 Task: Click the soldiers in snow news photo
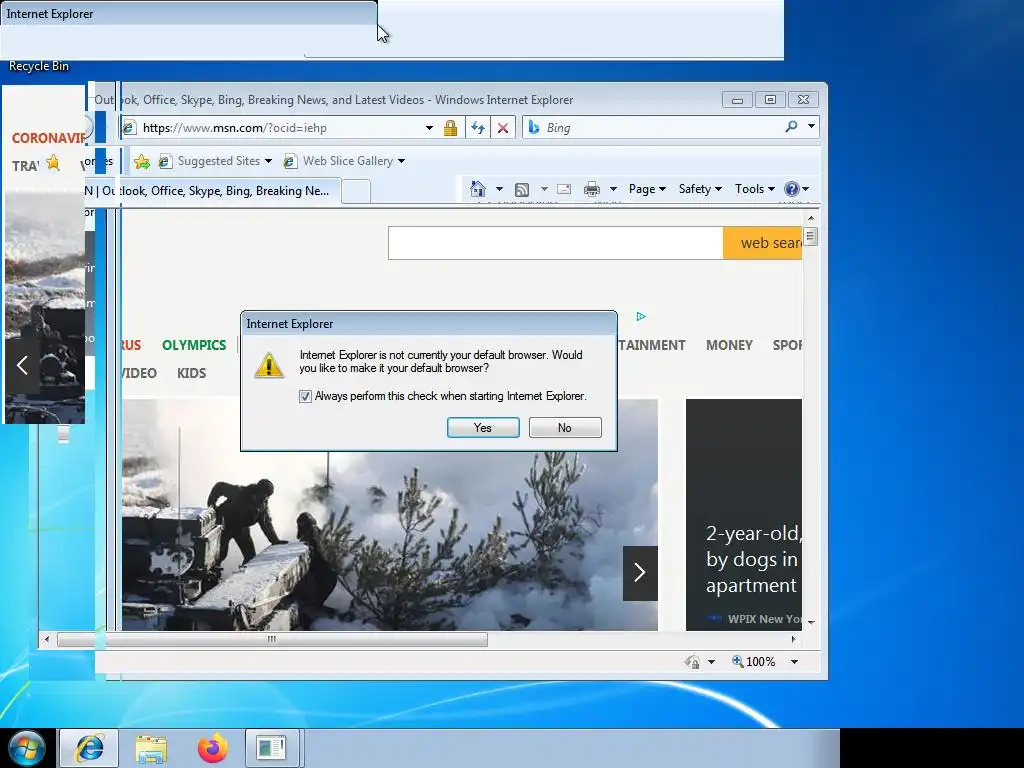coord(390,542)
